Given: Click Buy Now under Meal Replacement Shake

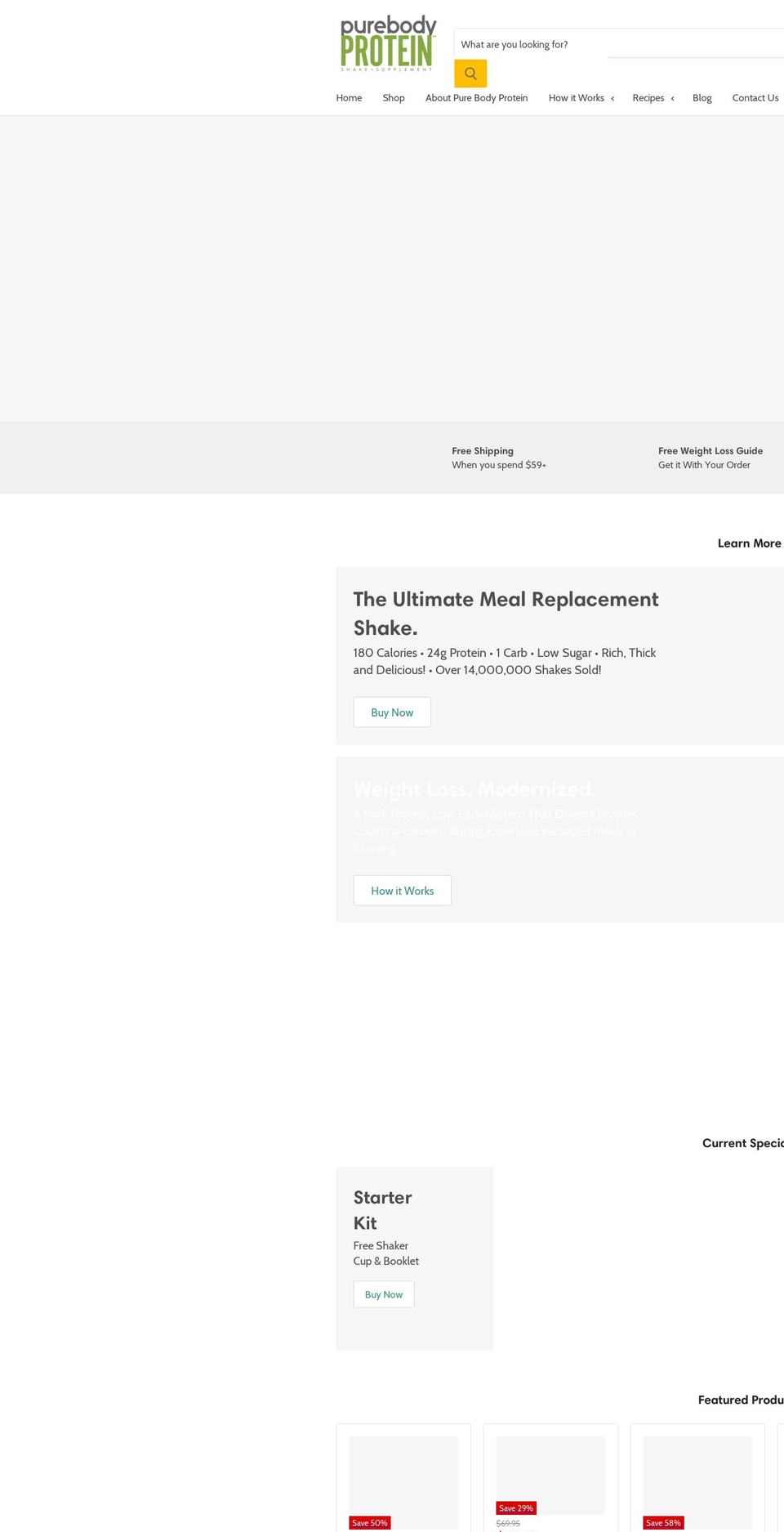Looking at the screenshot, I should [392, 712].
